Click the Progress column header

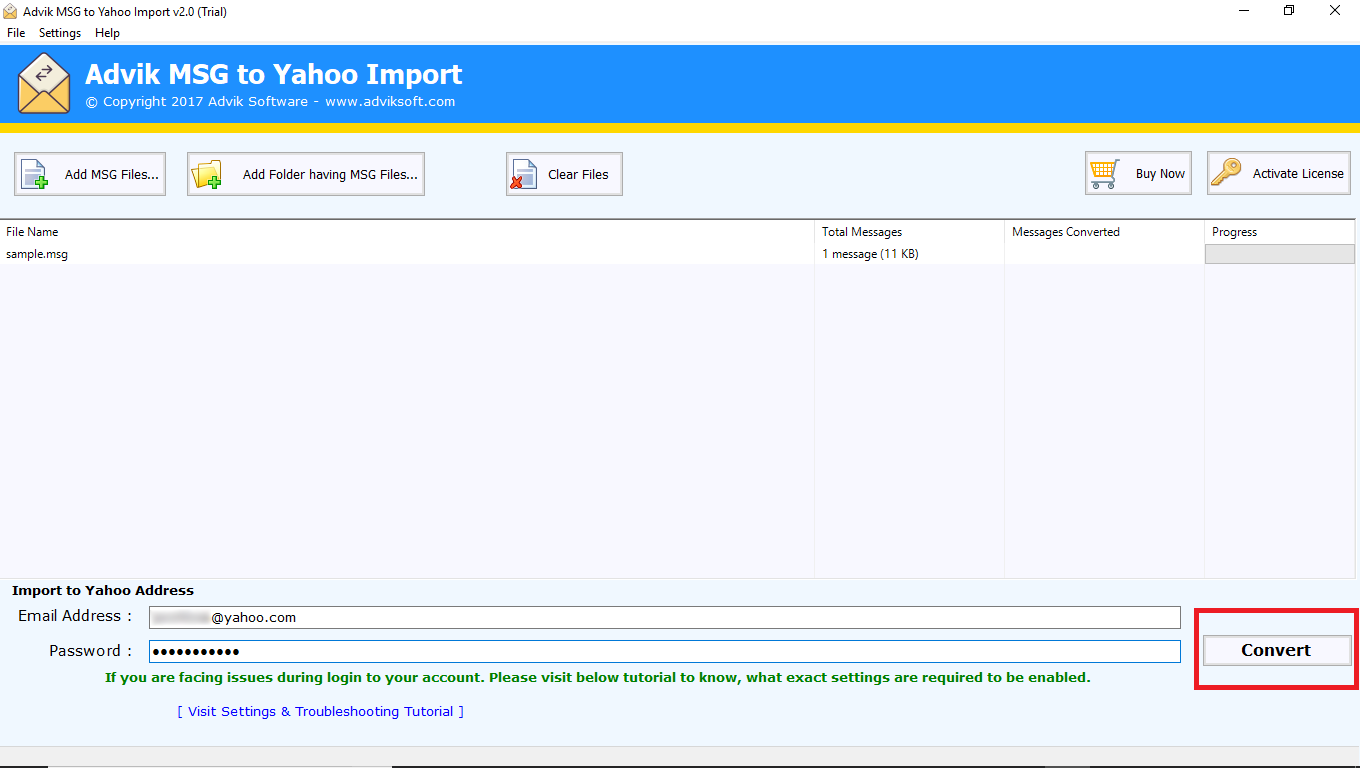click(1282, 232)
